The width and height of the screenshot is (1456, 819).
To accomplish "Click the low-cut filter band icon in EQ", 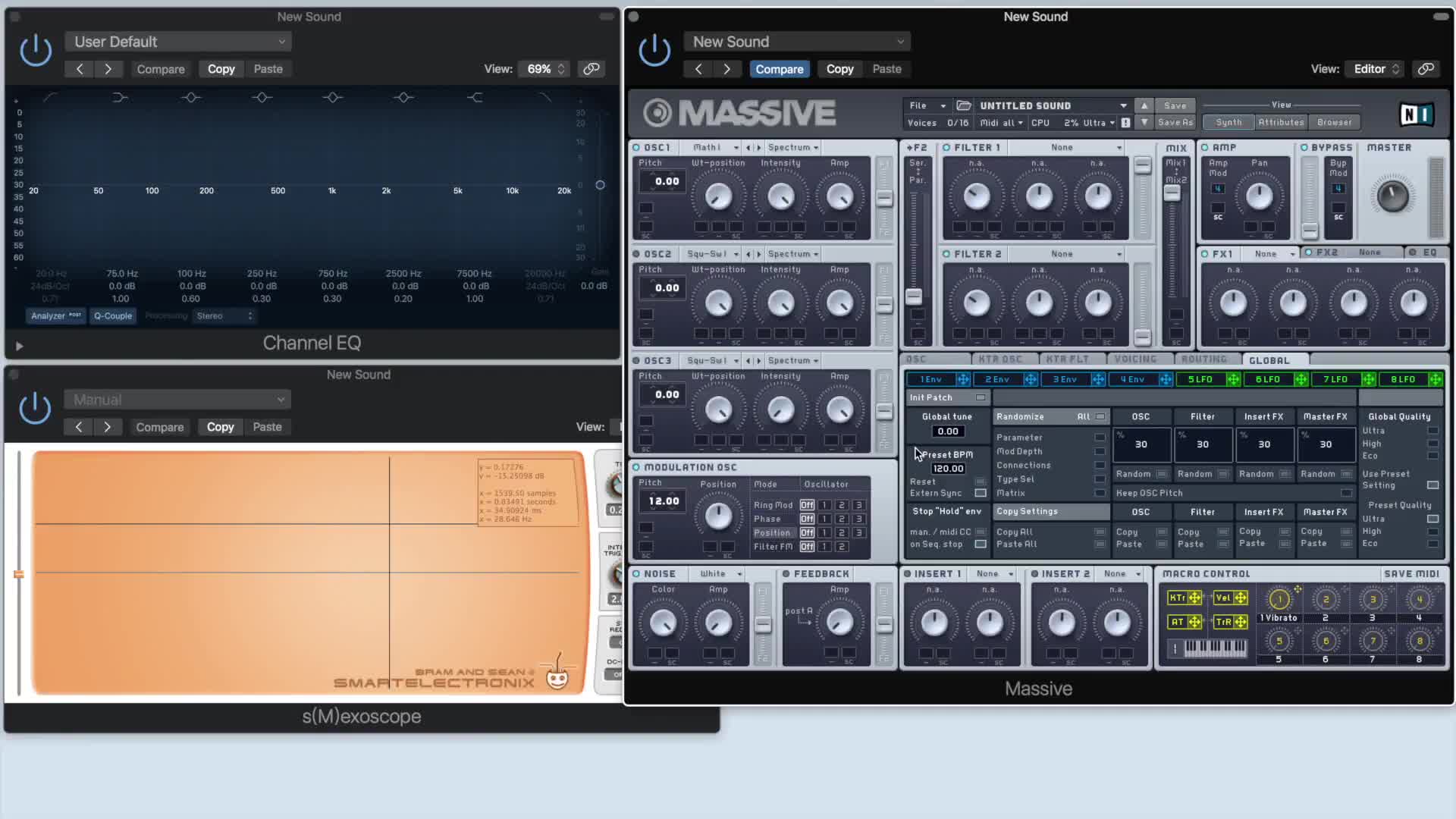I will point(50,97).
